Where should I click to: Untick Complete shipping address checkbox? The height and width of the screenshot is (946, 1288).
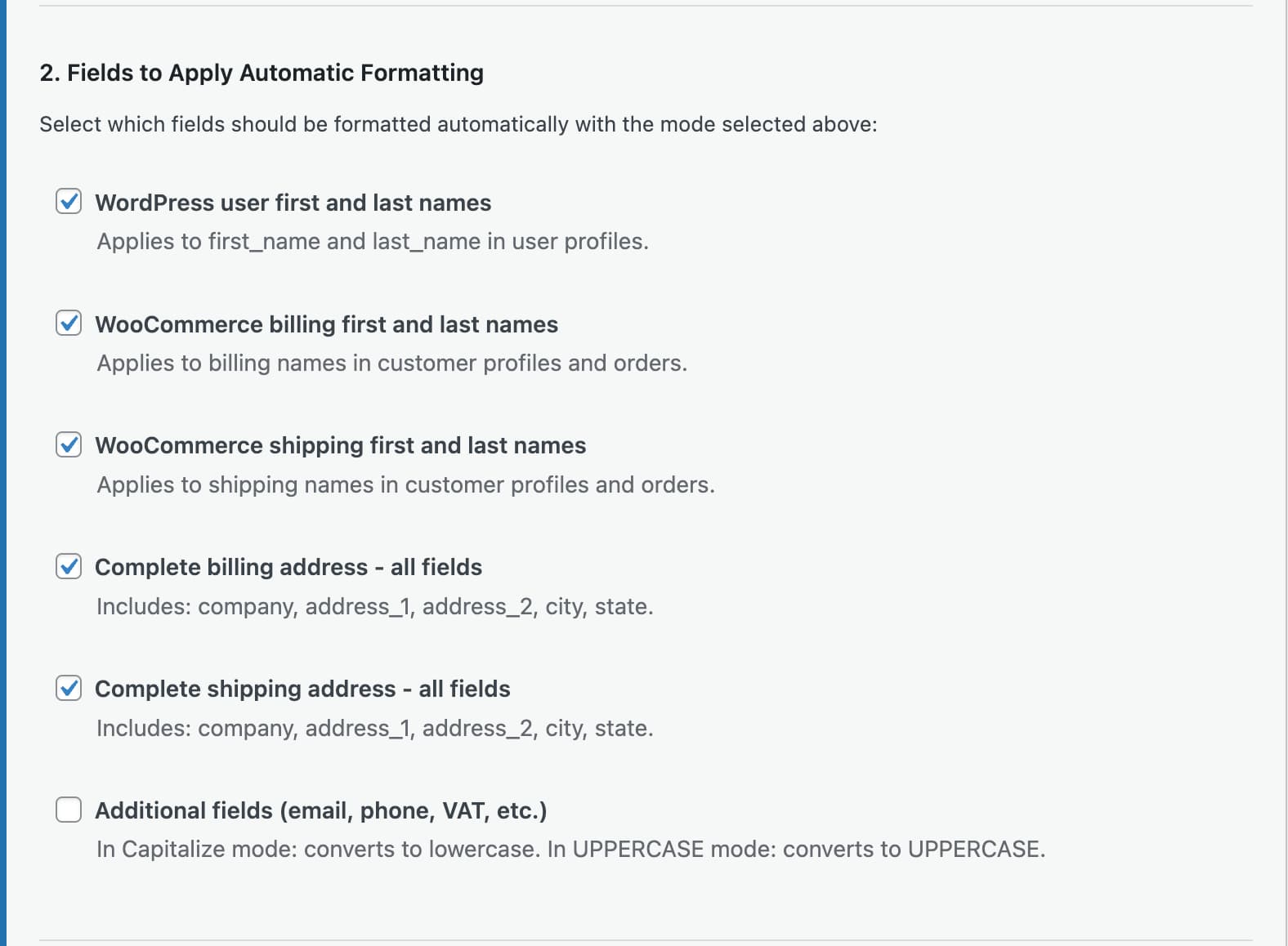(69, 688)
